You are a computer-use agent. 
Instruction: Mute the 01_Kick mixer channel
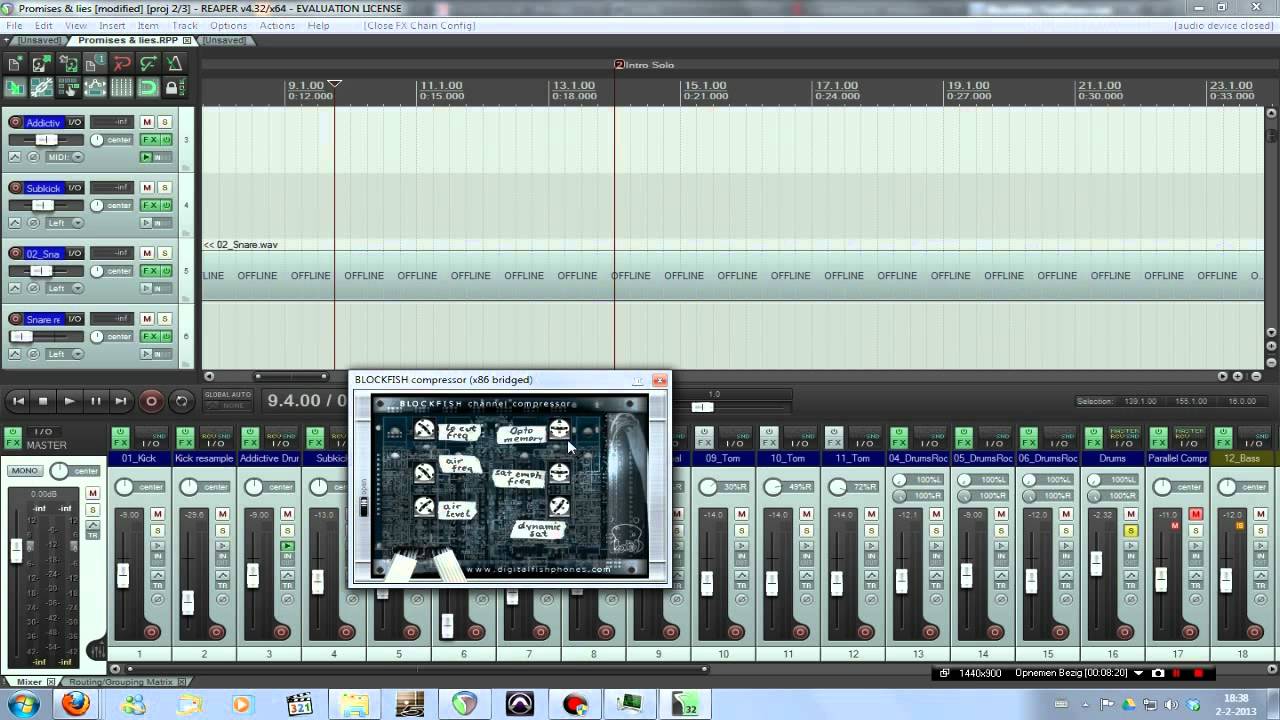tap(157, 514)
